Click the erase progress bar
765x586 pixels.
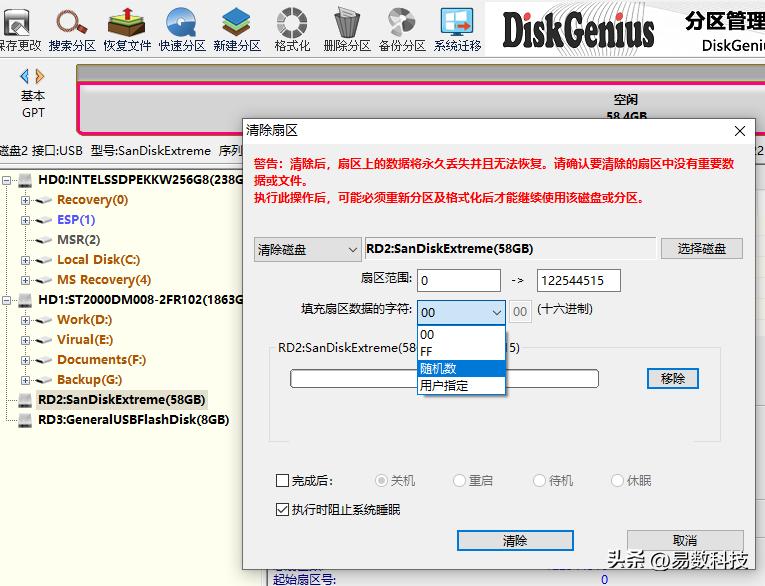click(444, 379)
